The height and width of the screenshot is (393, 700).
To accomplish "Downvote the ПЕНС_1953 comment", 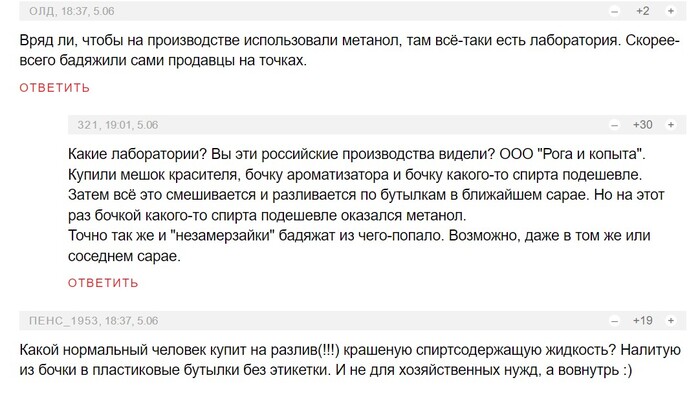I will 615,321.
